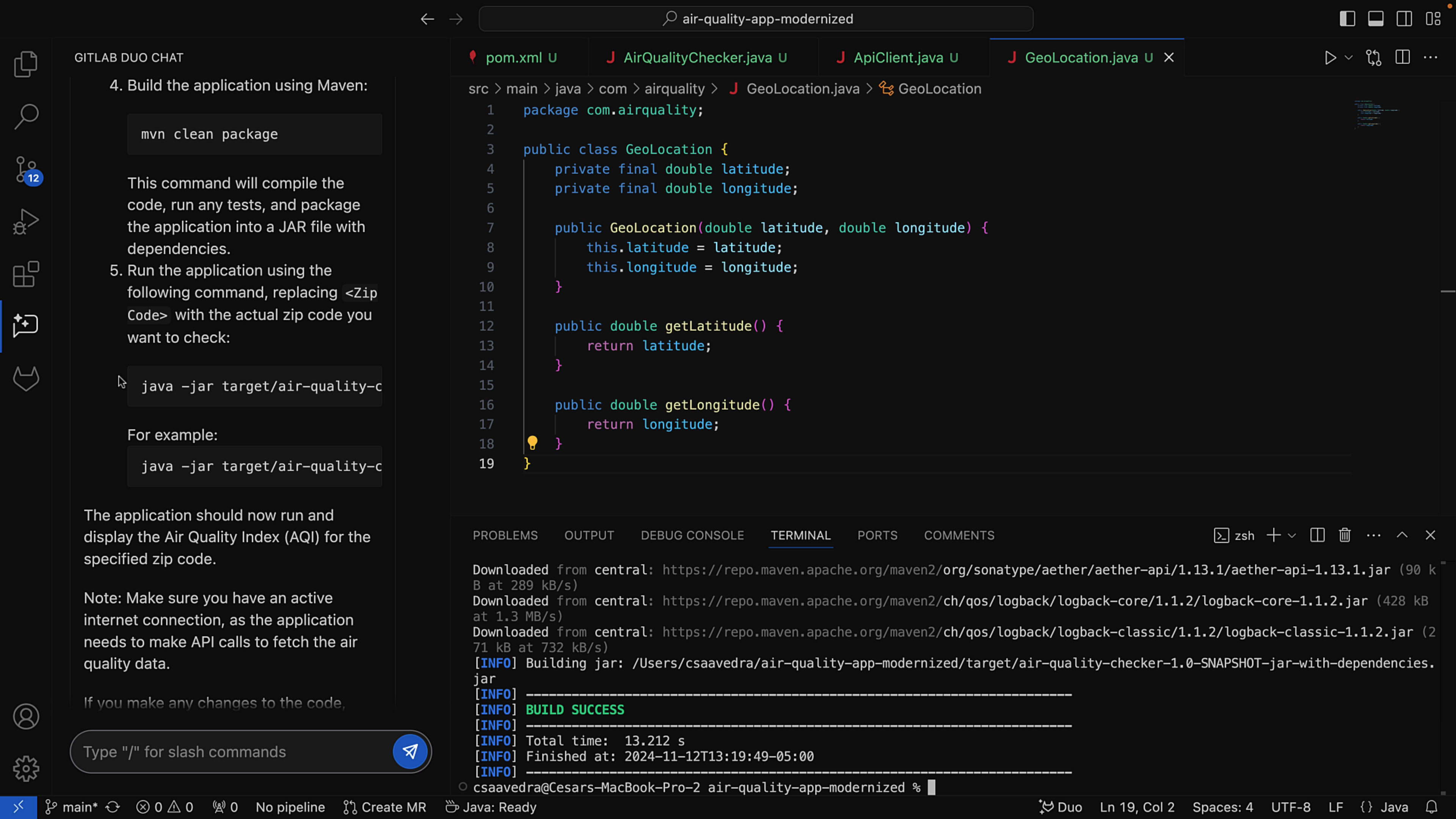Open PORTS panel tab
Viewport: 1456px width, 819px height.
[877, 535]
